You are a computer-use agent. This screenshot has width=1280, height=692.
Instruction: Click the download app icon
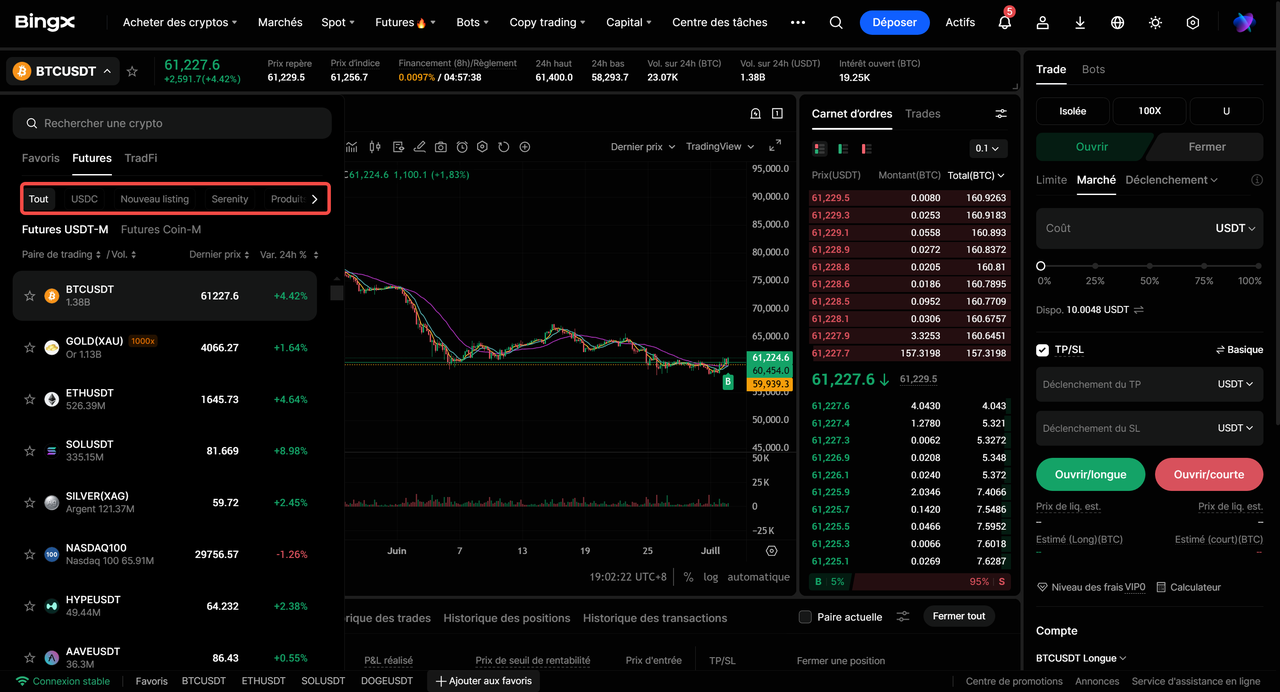[1080, 22]
